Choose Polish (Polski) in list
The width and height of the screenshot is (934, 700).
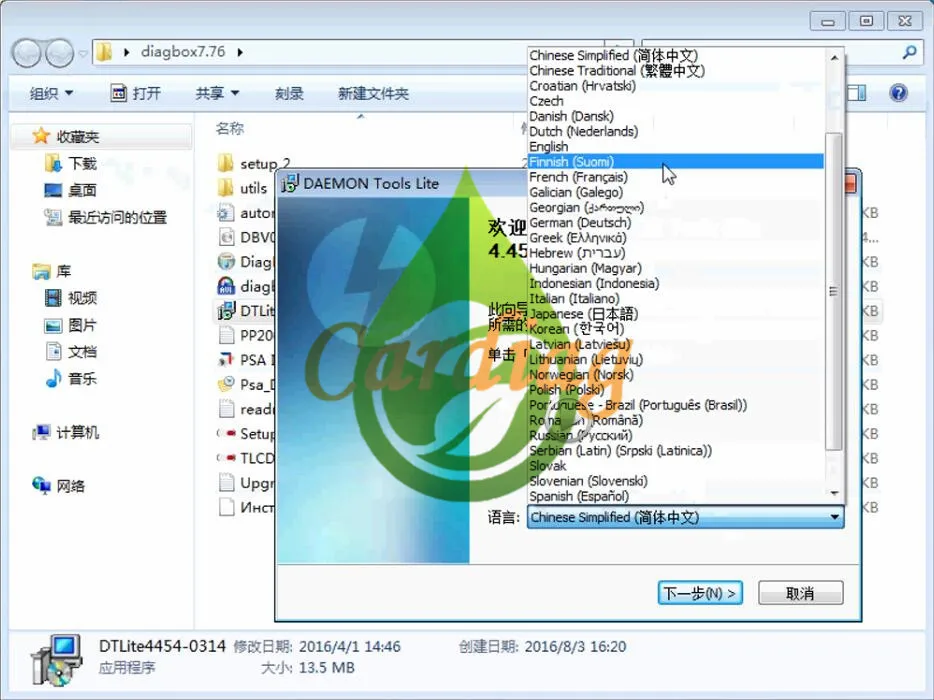pos(675,390)
